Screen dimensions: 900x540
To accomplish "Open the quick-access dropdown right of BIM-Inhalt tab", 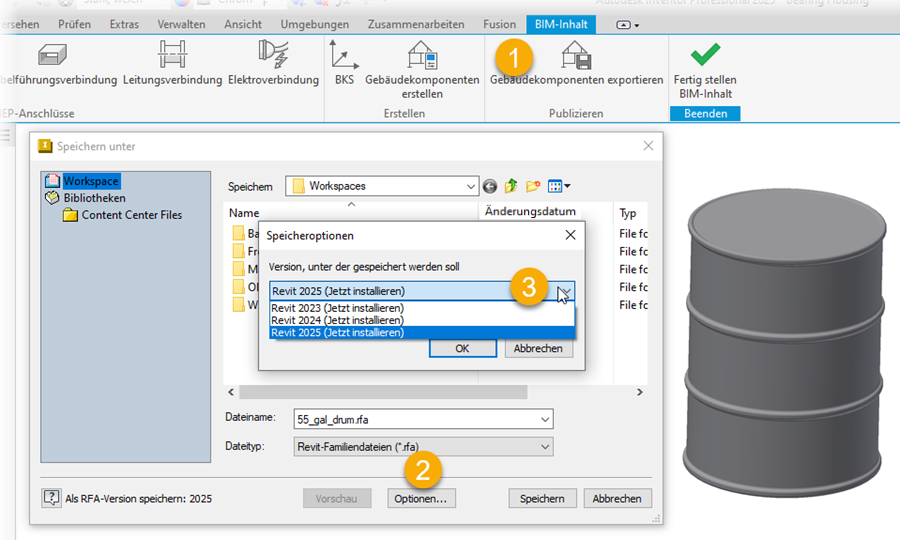I will coord(627,25).
